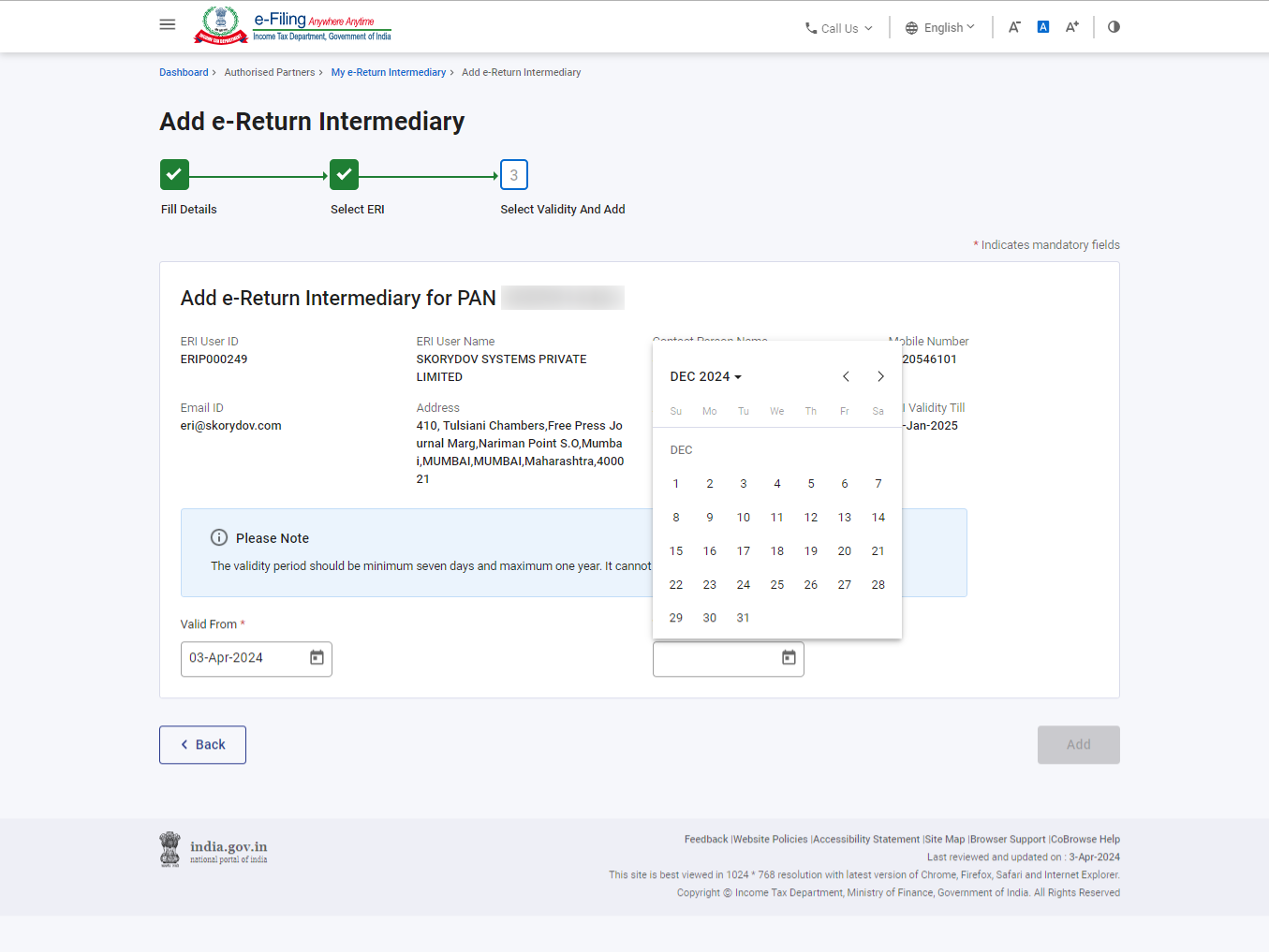Open the Valid Till calendar icon
Viewport: 1269px width, 952px height.
point(788,658)
